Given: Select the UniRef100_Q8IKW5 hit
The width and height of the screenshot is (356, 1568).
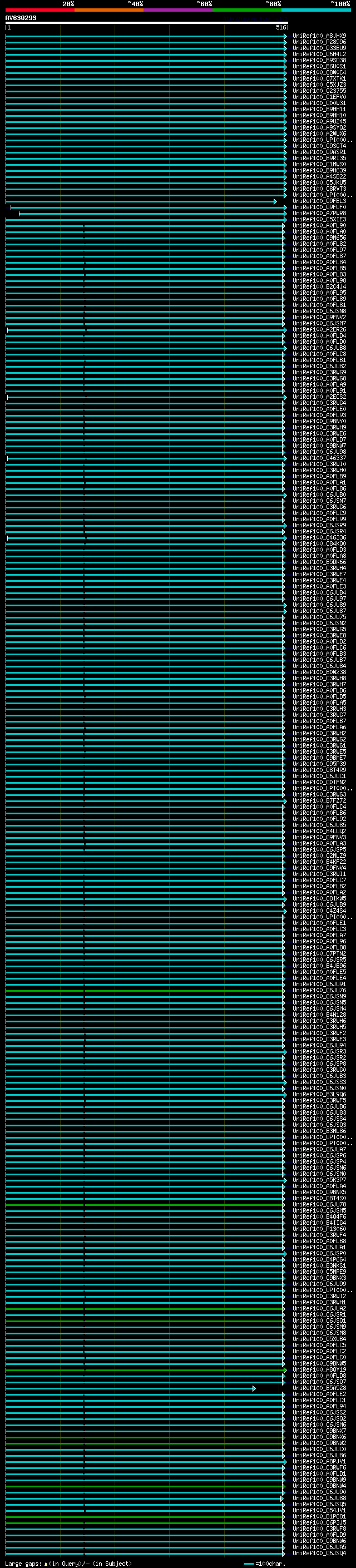Looking at the screenshot, I should [x=319, y=898].
